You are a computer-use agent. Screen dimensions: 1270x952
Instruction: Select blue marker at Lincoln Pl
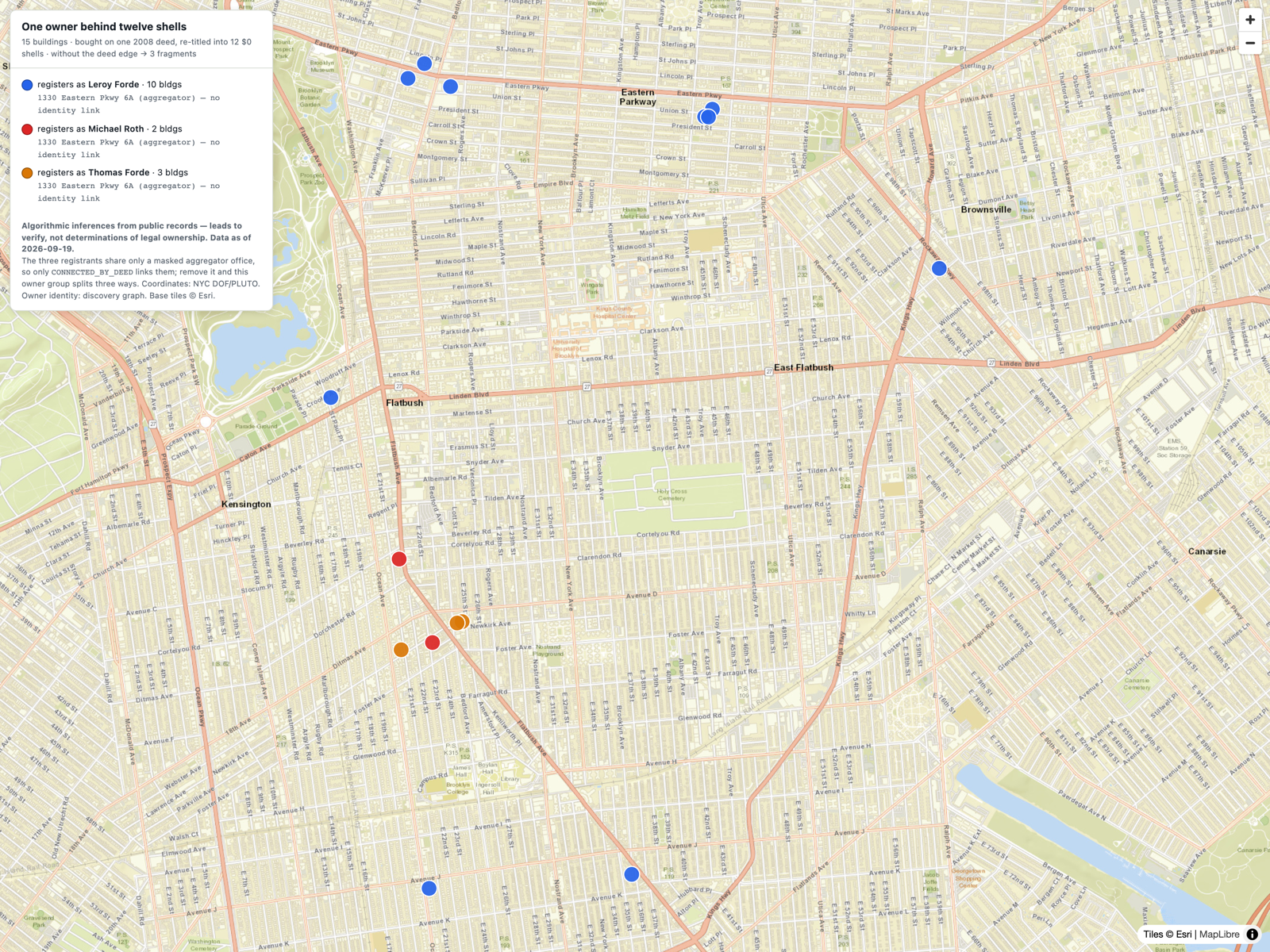pos(425,63)
